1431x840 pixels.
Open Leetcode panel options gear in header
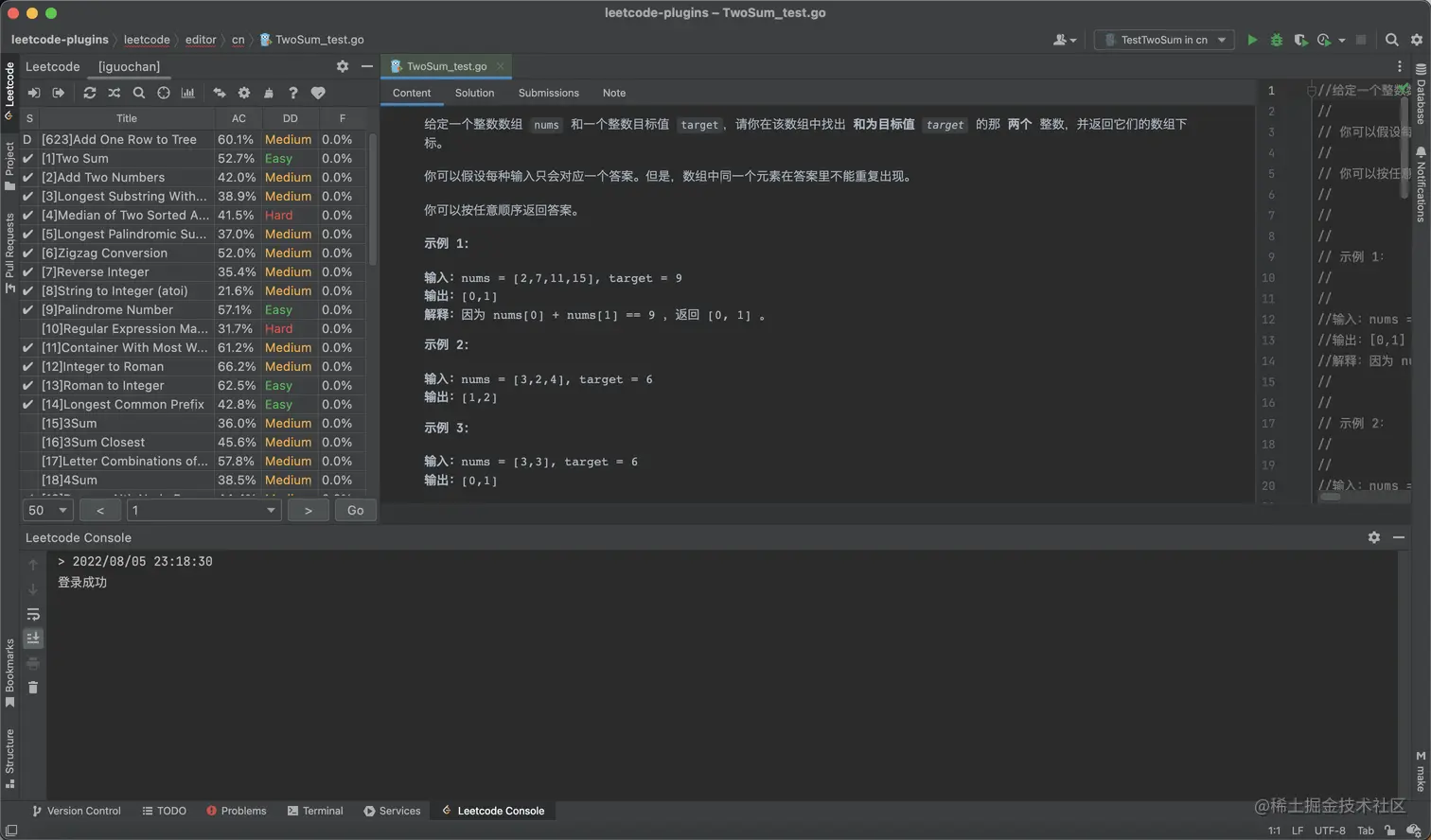pos(343,66)
